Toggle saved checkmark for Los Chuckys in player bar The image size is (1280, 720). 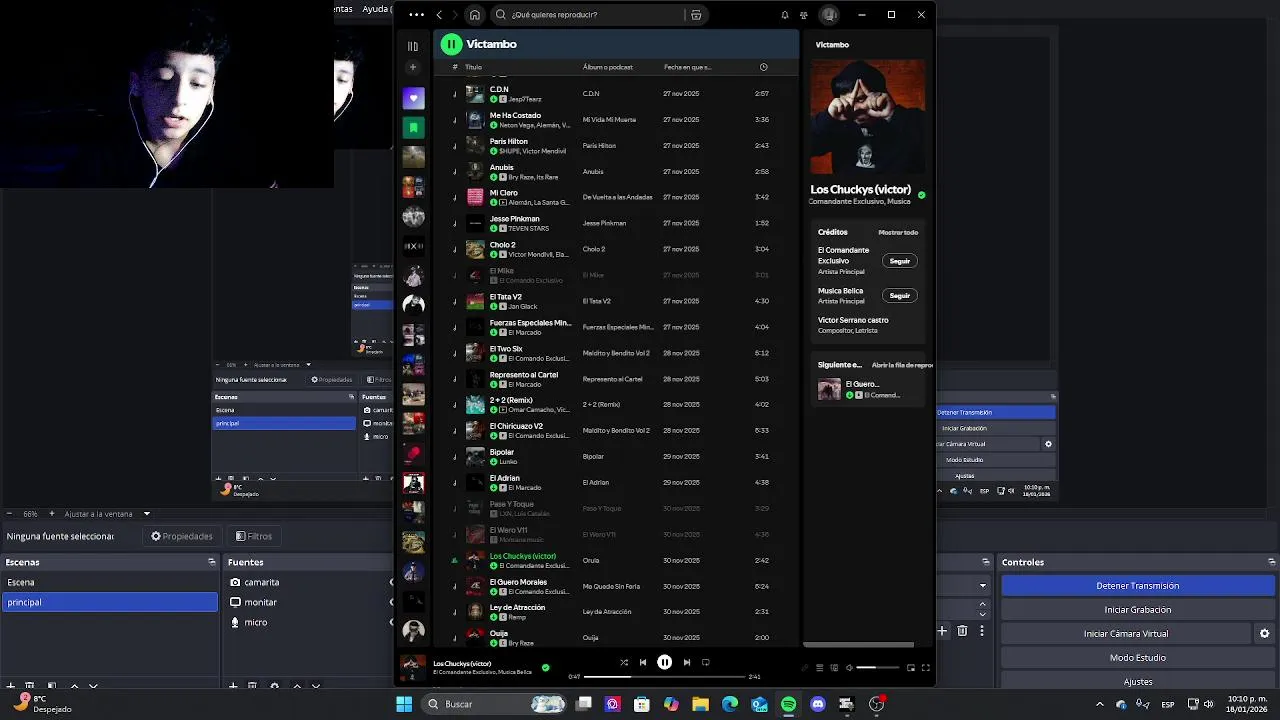pyautogui.click(x=545, y=667)
